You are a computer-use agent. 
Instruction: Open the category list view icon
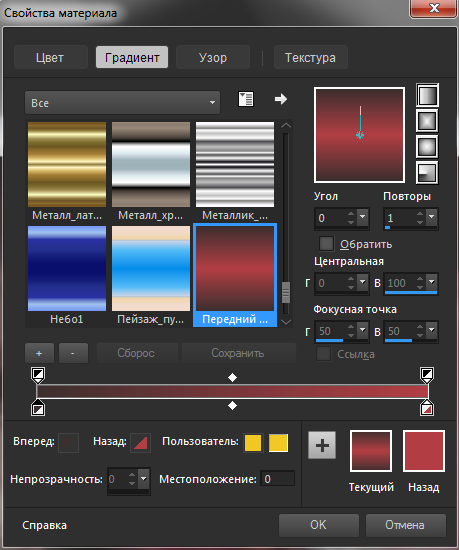tap(246, 99)
